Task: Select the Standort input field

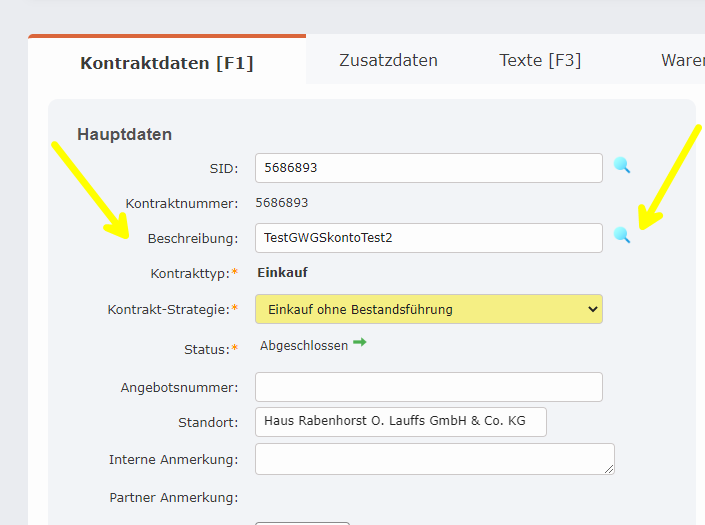Action: [x=401, y=422]
